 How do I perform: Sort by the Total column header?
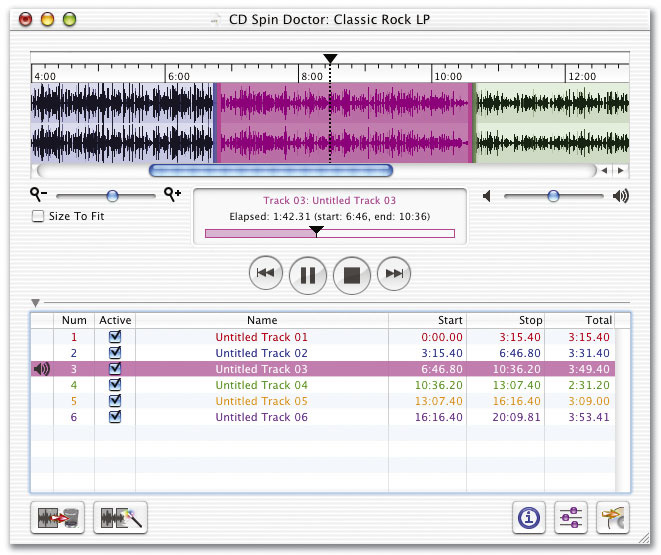580,320
